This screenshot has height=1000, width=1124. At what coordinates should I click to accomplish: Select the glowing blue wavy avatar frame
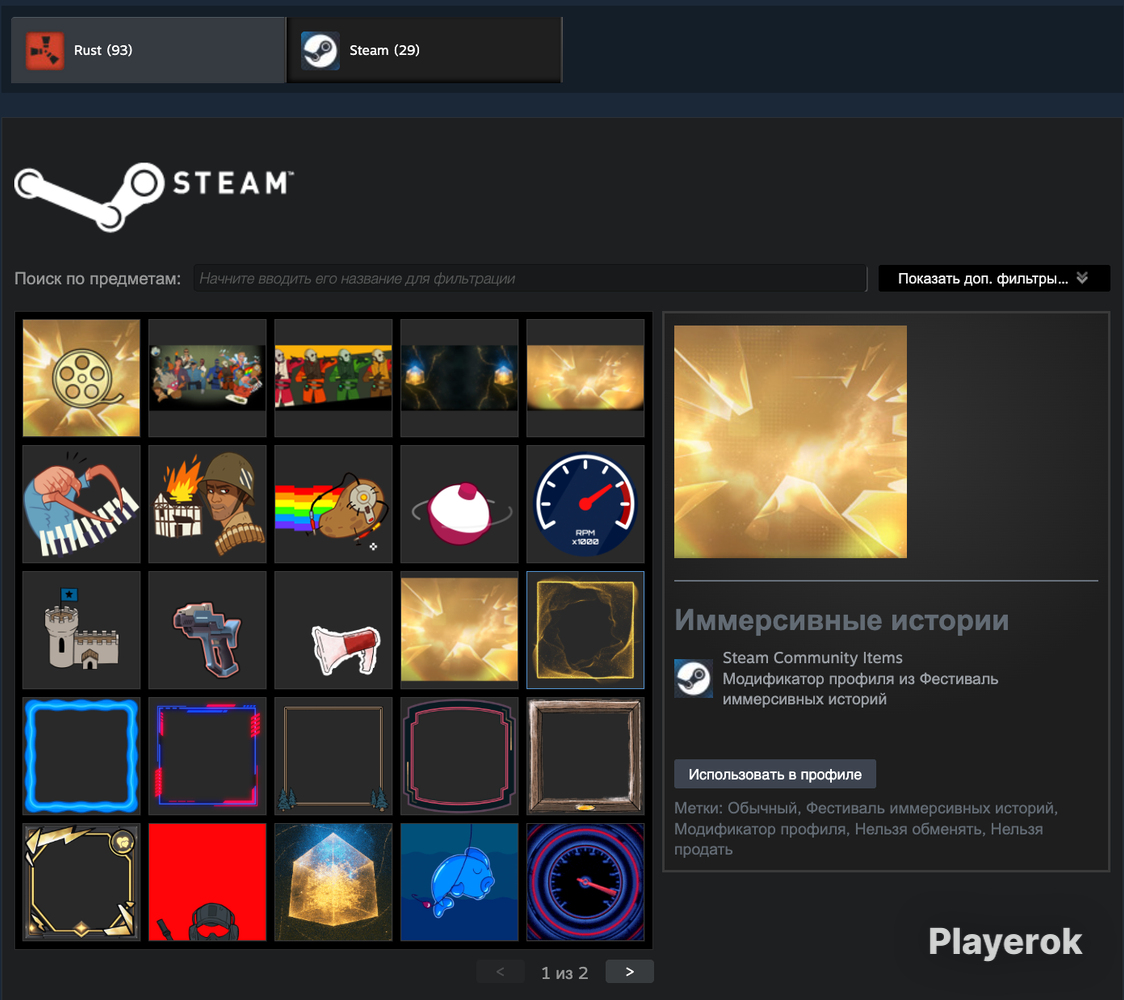[x=81, y=756]
